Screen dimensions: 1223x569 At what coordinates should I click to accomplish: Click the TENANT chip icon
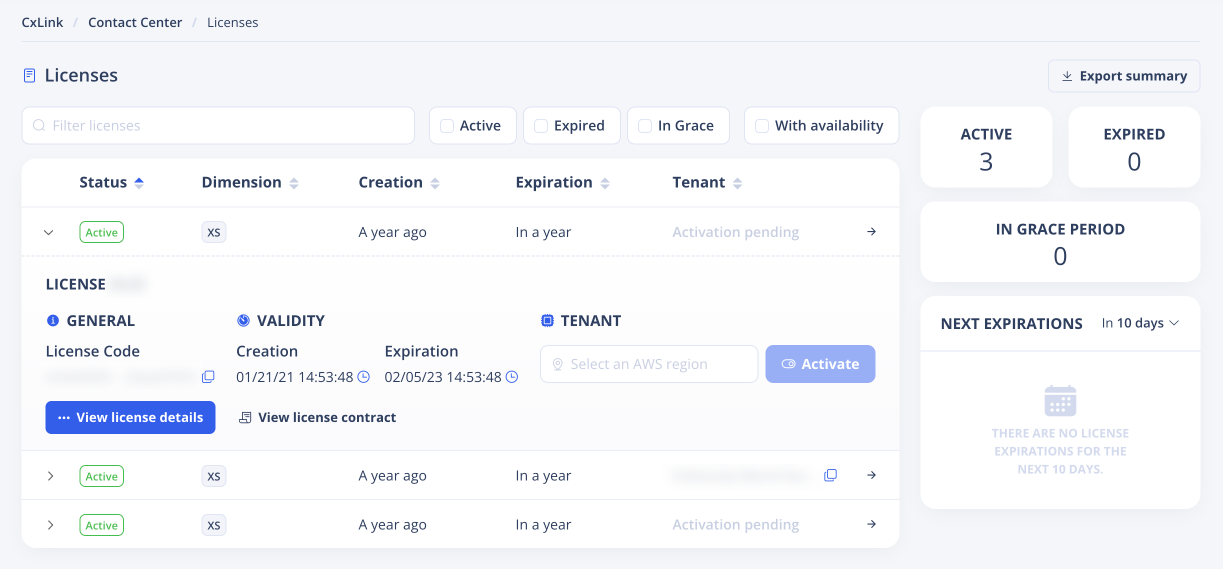click(547, 321)
